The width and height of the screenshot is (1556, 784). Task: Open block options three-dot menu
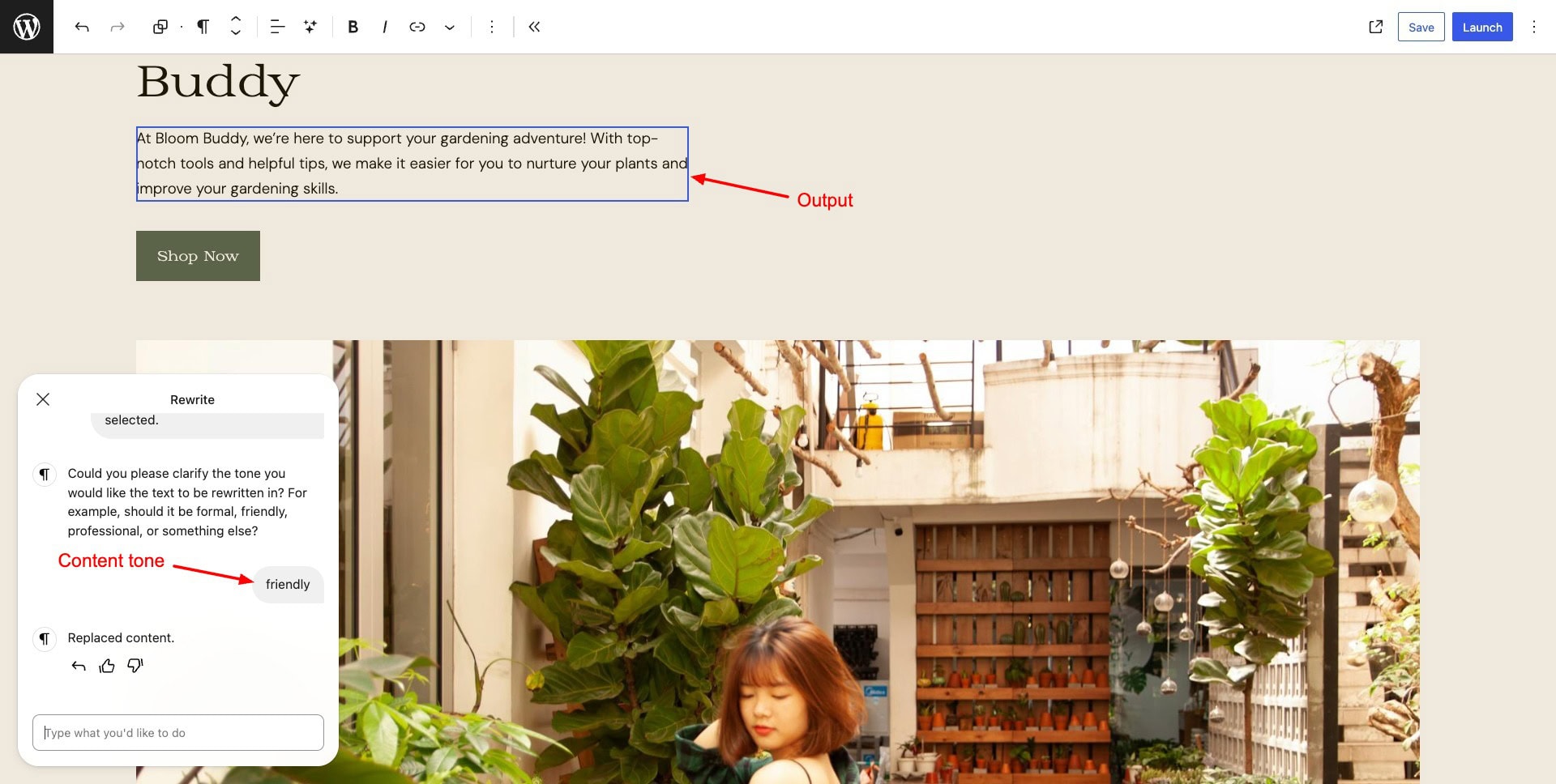tap(491, 27)
